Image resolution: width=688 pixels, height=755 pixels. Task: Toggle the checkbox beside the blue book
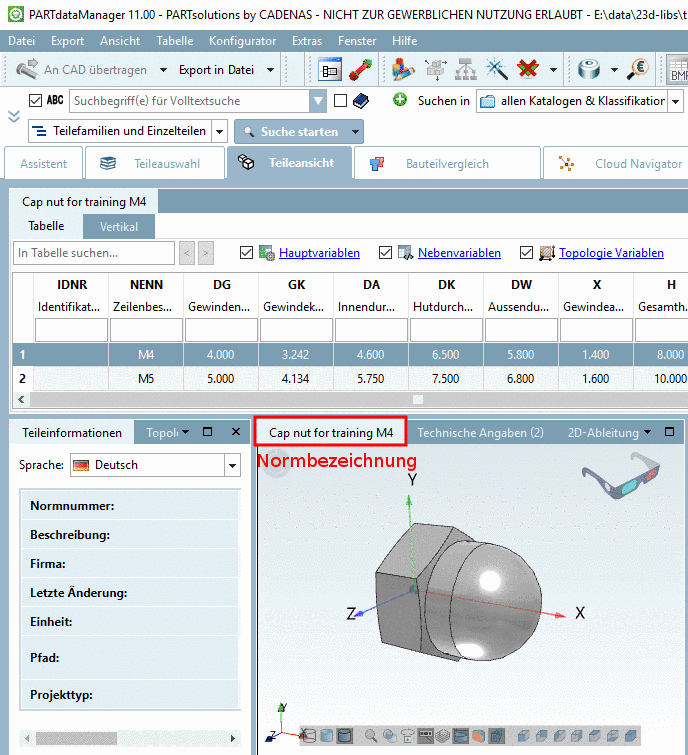tap(340, 100)
